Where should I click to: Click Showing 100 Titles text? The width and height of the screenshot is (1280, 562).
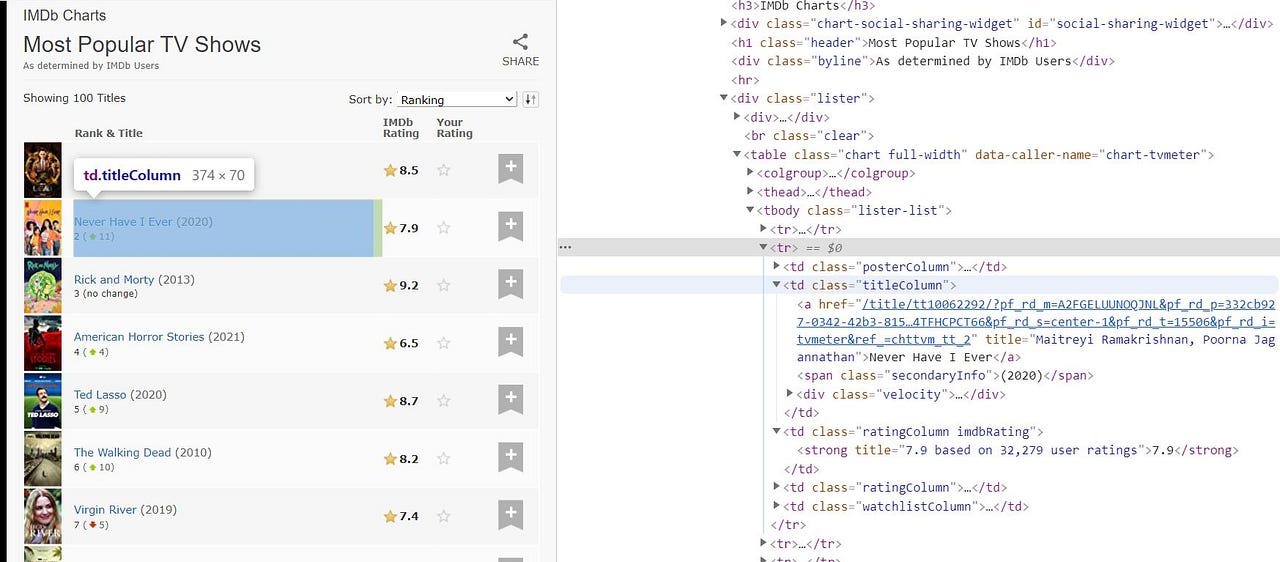coord(74,98)
